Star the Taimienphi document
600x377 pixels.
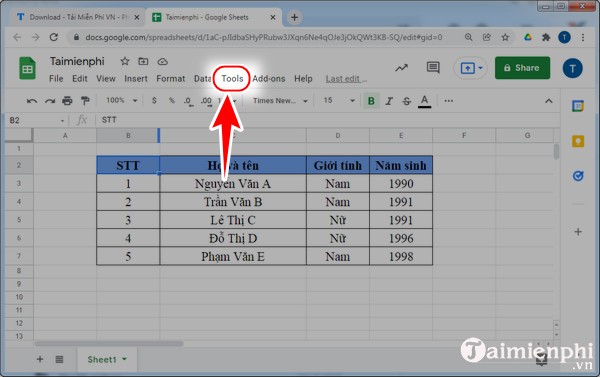point(125,62)
